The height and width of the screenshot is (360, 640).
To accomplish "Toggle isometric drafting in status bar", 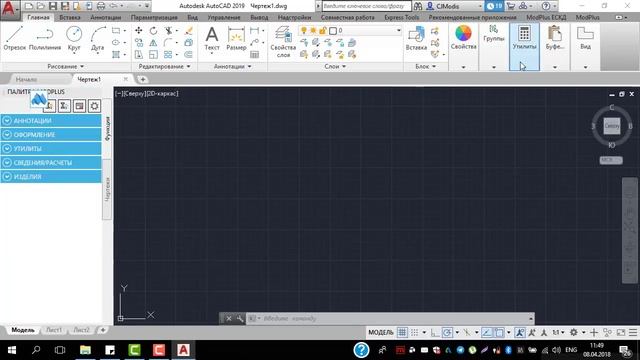I will click(467, 332).
